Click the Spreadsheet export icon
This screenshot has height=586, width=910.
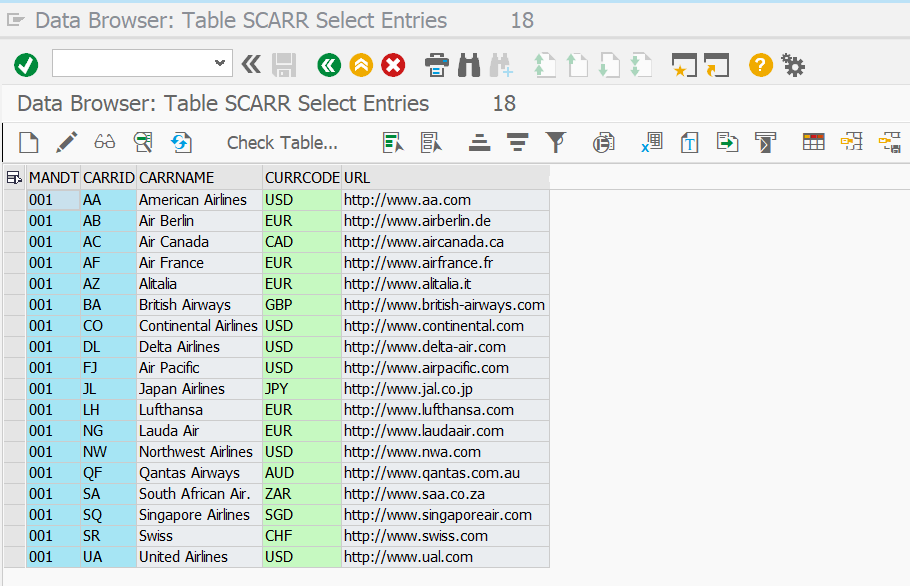pyautogui.click(x=652, y=142)
